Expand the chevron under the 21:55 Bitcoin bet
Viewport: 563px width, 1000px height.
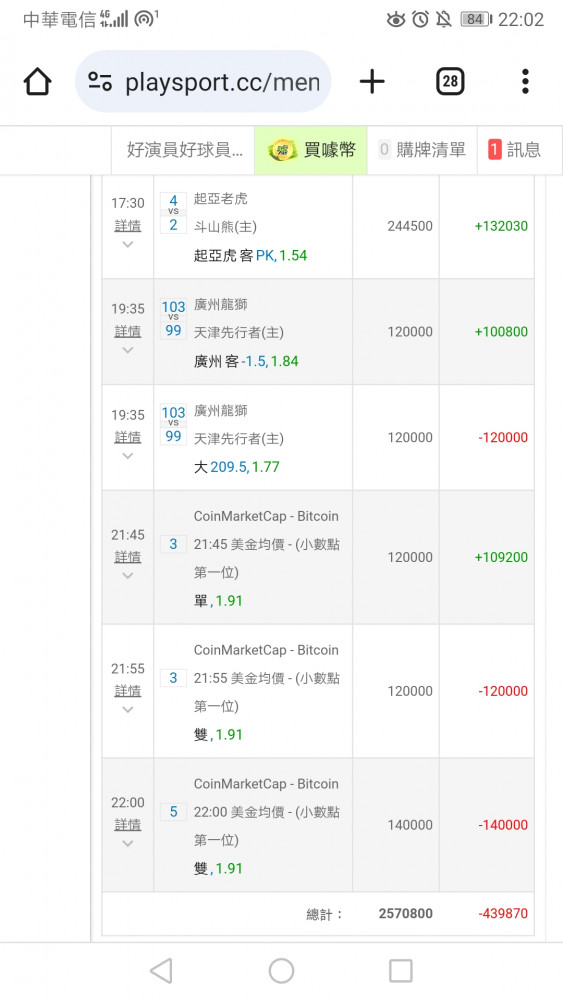[128, 709]
